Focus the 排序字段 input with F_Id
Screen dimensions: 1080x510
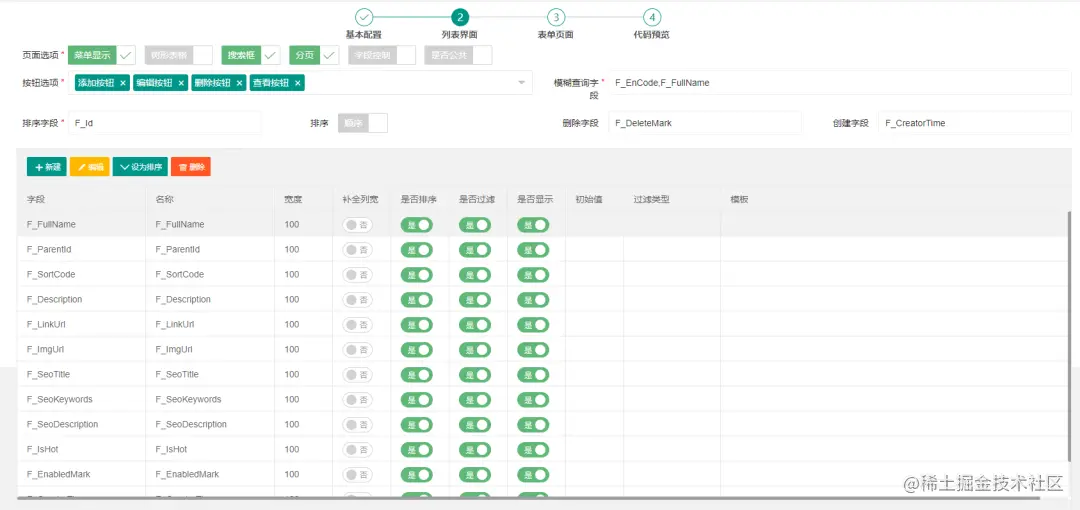point(165,123)
